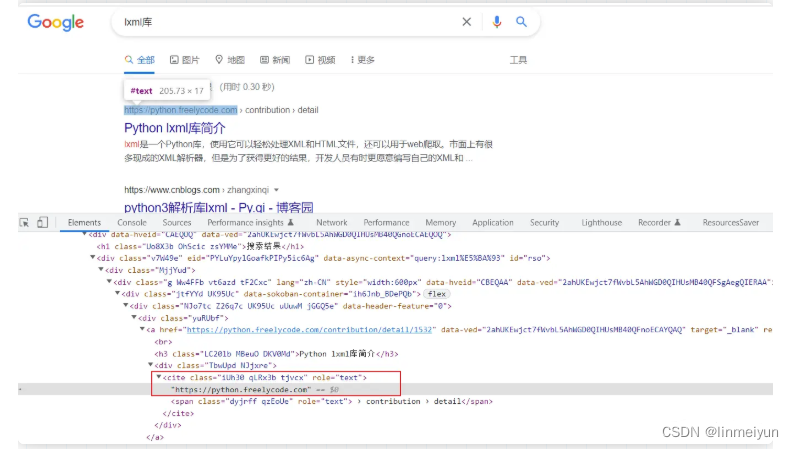This screenshot has width=794, height=449.
Task: Collapse the div class v7W49e node
Action: pos(93,258)
